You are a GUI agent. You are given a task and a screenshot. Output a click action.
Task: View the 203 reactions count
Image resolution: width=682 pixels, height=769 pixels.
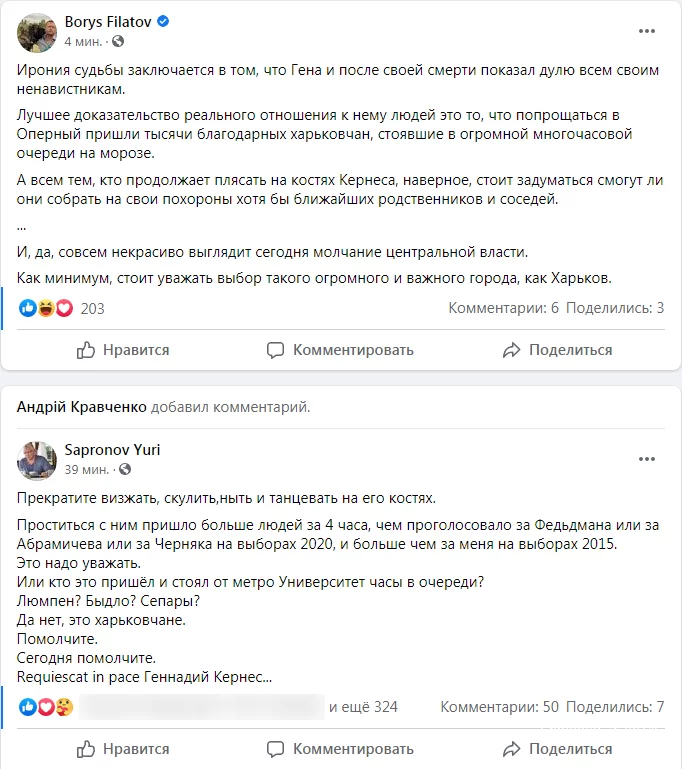click(92, 308)
